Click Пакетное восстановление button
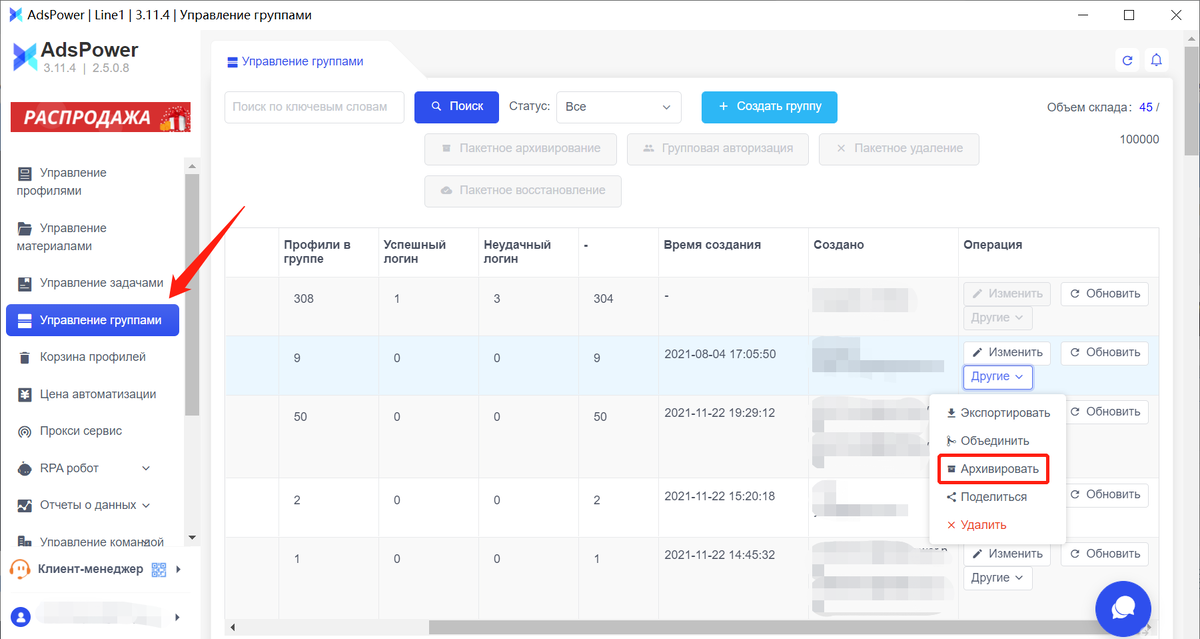 [523, 191]
